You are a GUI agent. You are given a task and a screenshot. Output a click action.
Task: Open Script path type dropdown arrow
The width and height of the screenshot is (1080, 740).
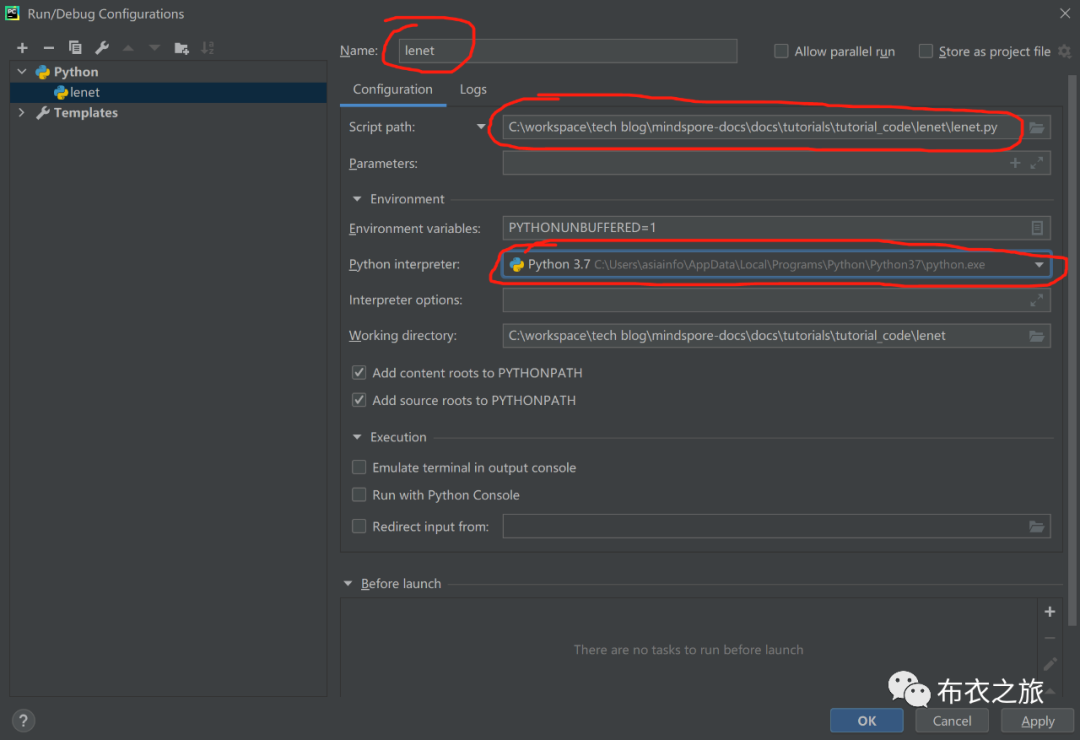point(481,127)
